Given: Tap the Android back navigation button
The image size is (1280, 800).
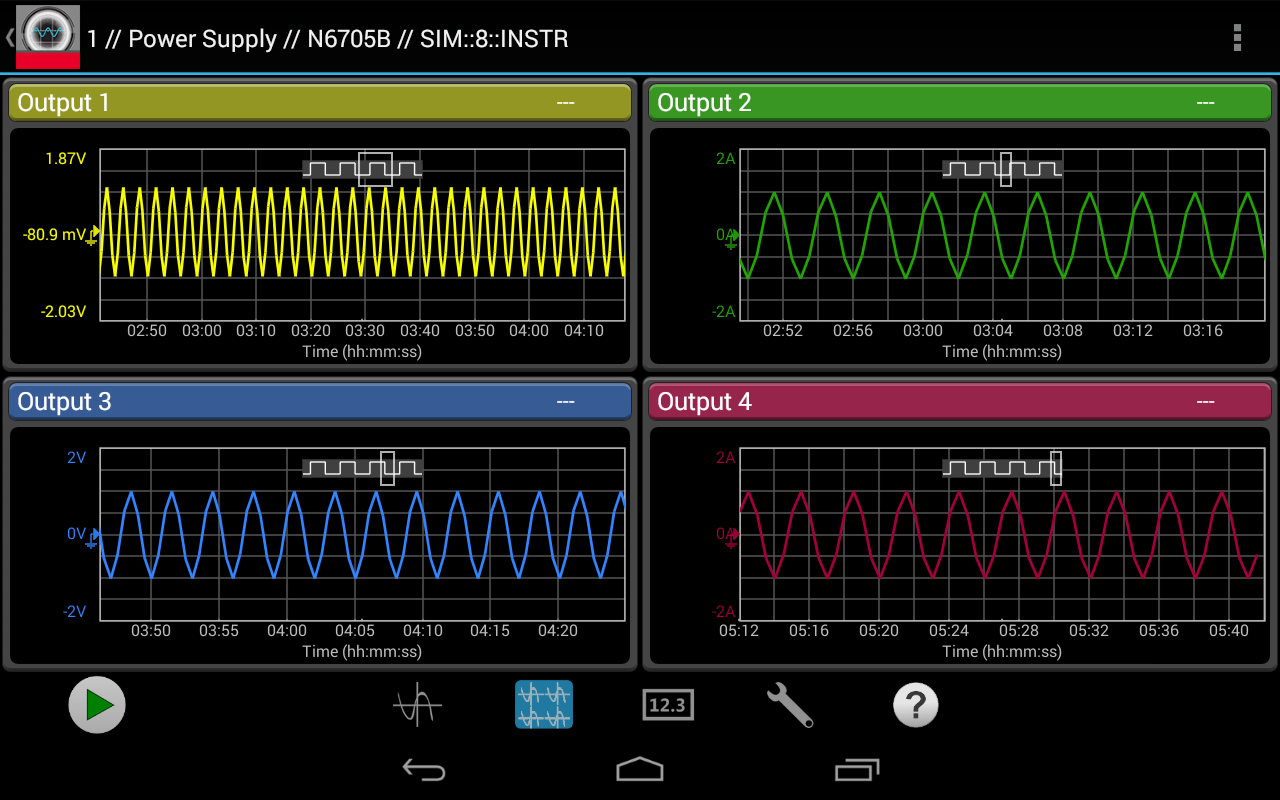Looking at the screenshot, I should tap(424, 769).
